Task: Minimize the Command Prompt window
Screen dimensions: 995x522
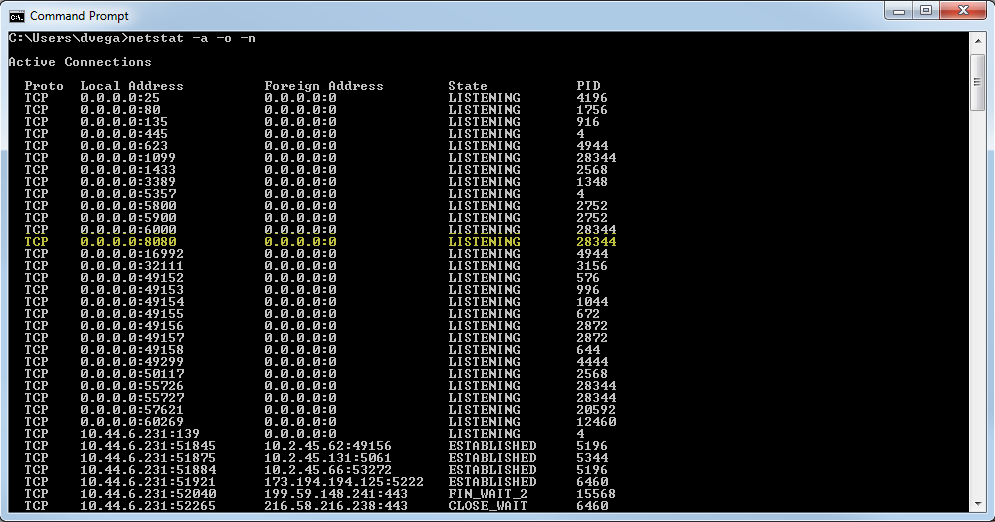Action: click(899, 11)
